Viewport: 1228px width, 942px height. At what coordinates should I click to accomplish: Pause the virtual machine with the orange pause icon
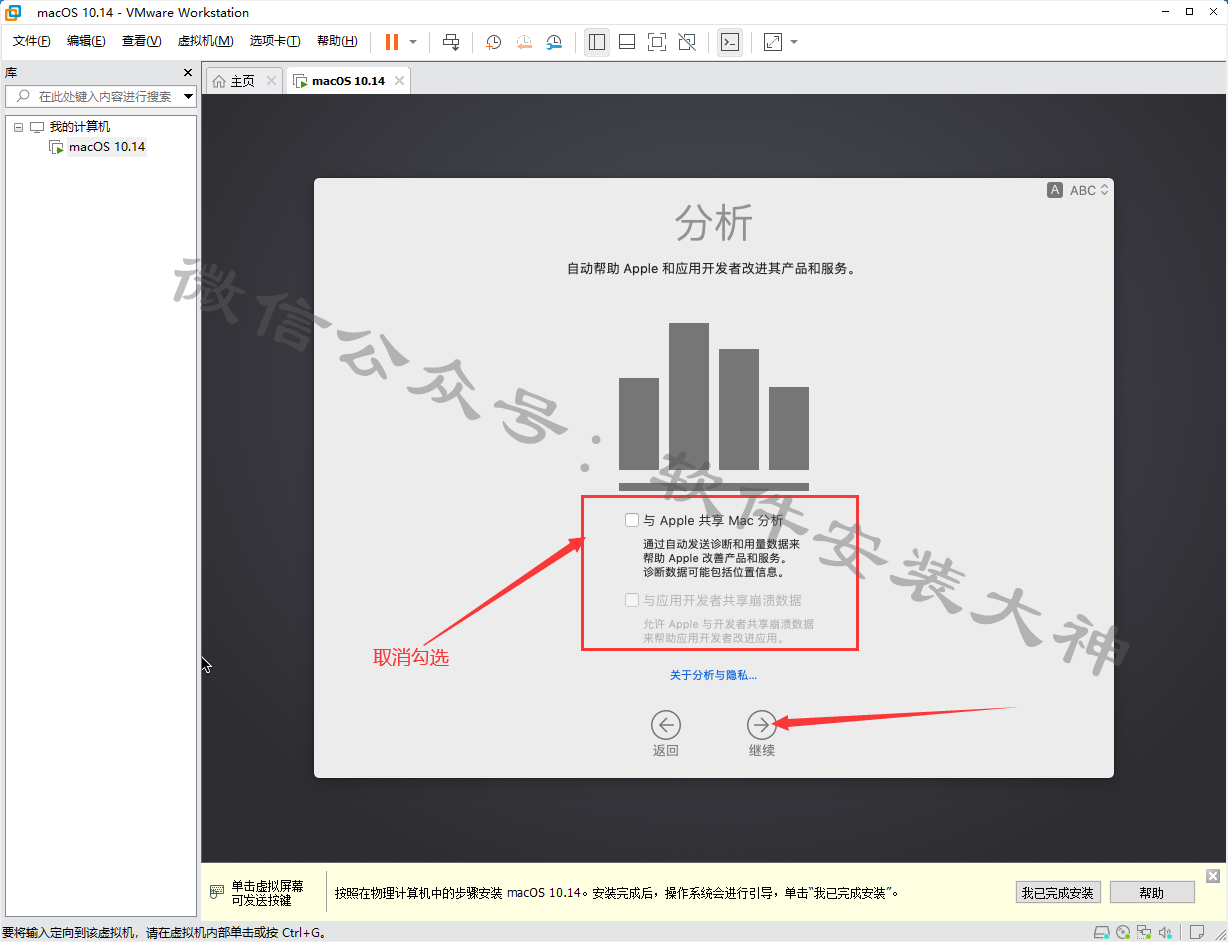pos(392,42)
